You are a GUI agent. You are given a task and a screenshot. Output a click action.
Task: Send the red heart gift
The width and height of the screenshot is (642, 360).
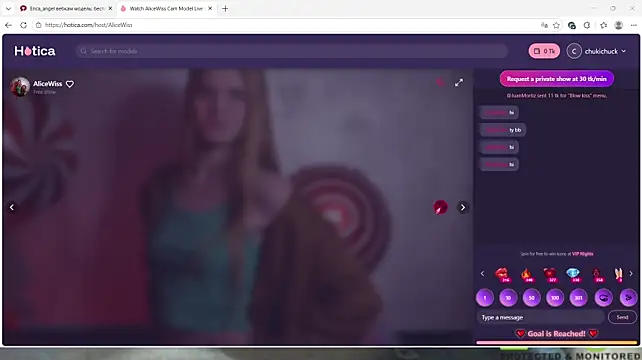click(550, 274)
